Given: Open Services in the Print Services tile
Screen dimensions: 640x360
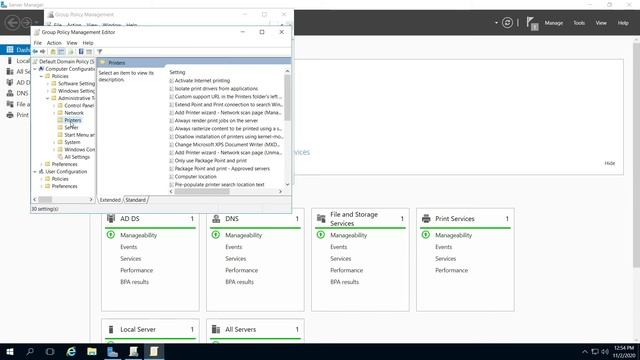Looking at the screenshot, I should [x=445, y=259].
